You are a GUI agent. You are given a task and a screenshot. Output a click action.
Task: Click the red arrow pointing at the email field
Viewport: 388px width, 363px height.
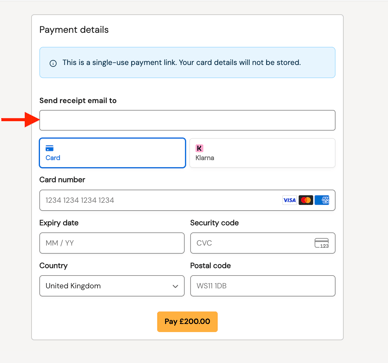(x=20, y=119)
